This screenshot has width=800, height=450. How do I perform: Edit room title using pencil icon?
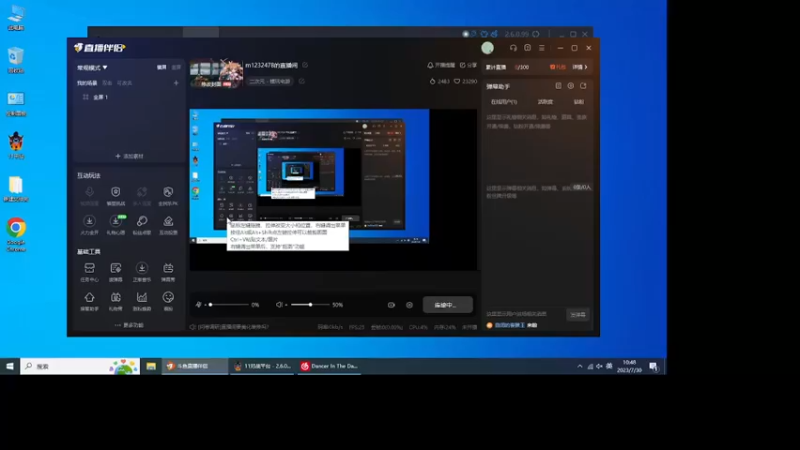[x=305, y=65]
